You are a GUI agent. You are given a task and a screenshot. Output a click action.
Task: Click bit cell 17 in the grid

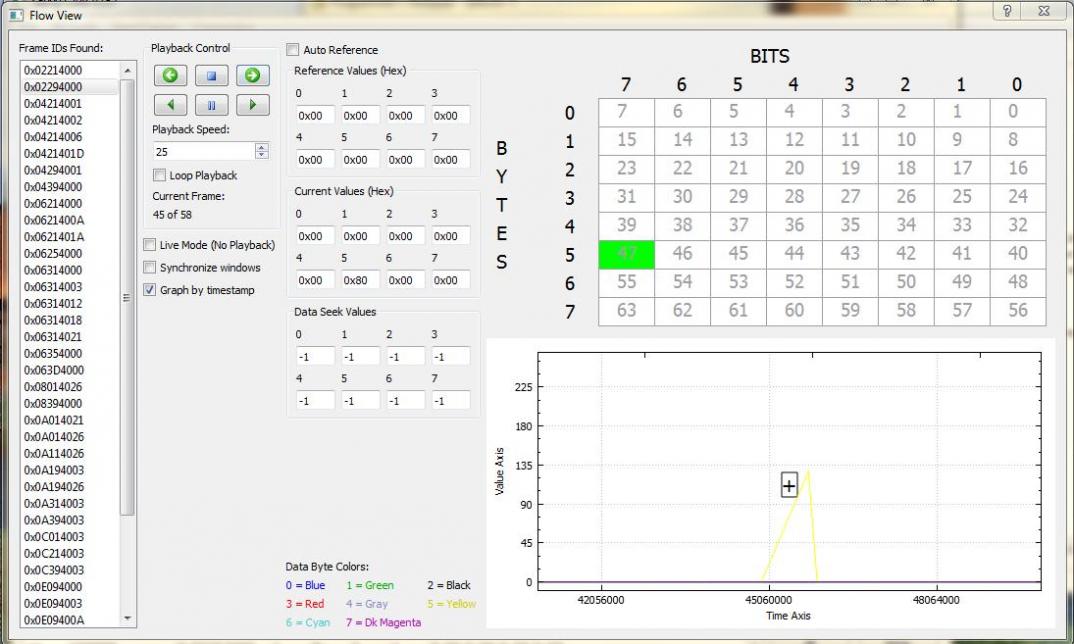pos(962,169)
